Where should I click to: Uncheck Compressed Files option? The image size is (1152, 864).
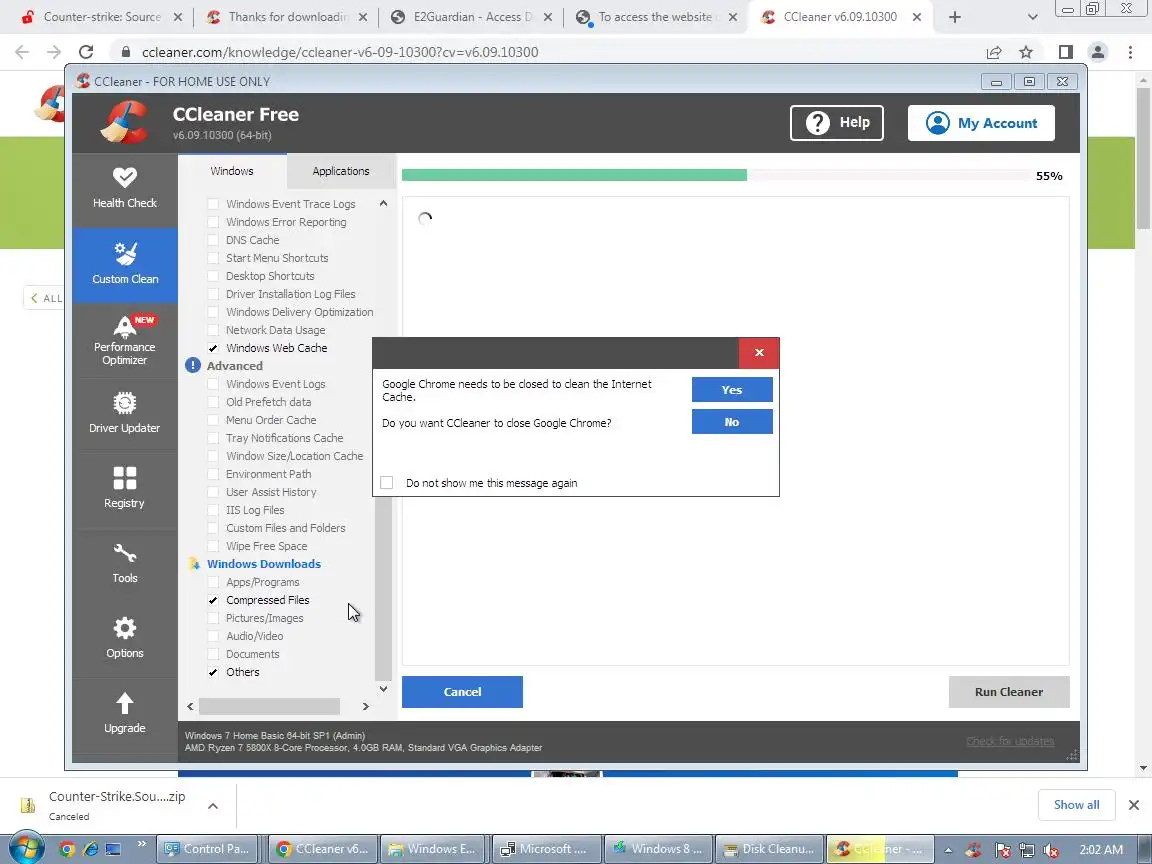click(x=213, y=600)
